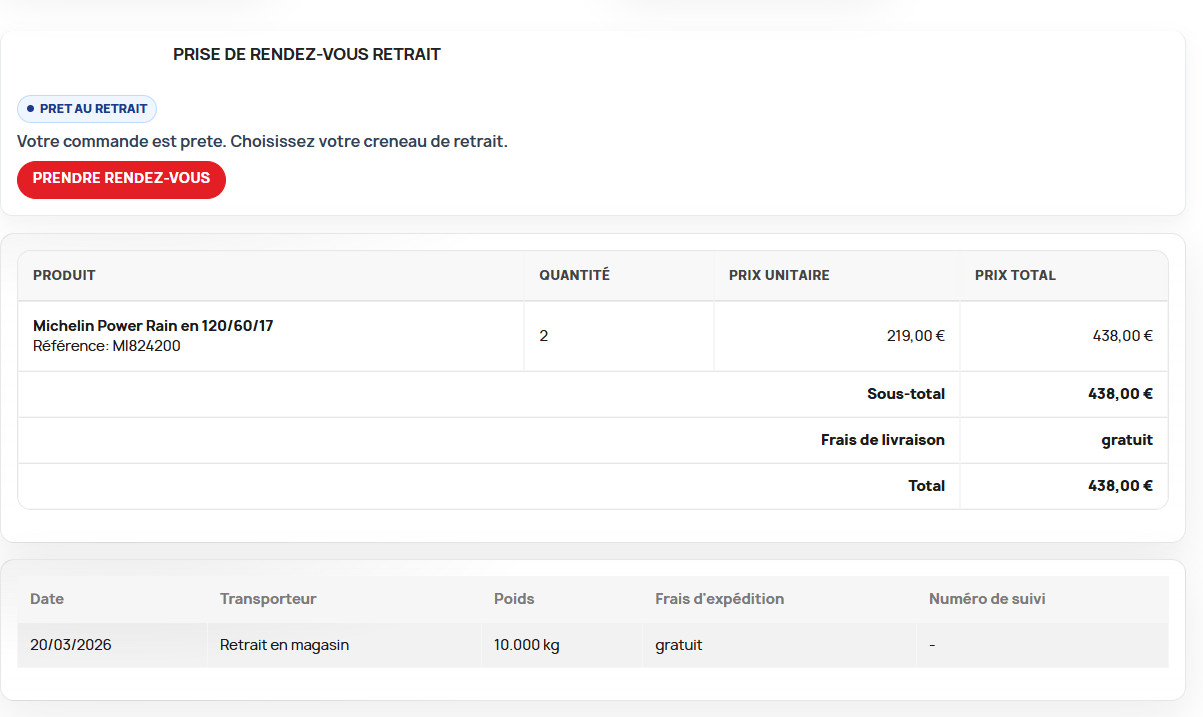Click the blue dot in the status badge
The width and height of the screenshot is (1203, 717).
(x=30, y=109)
